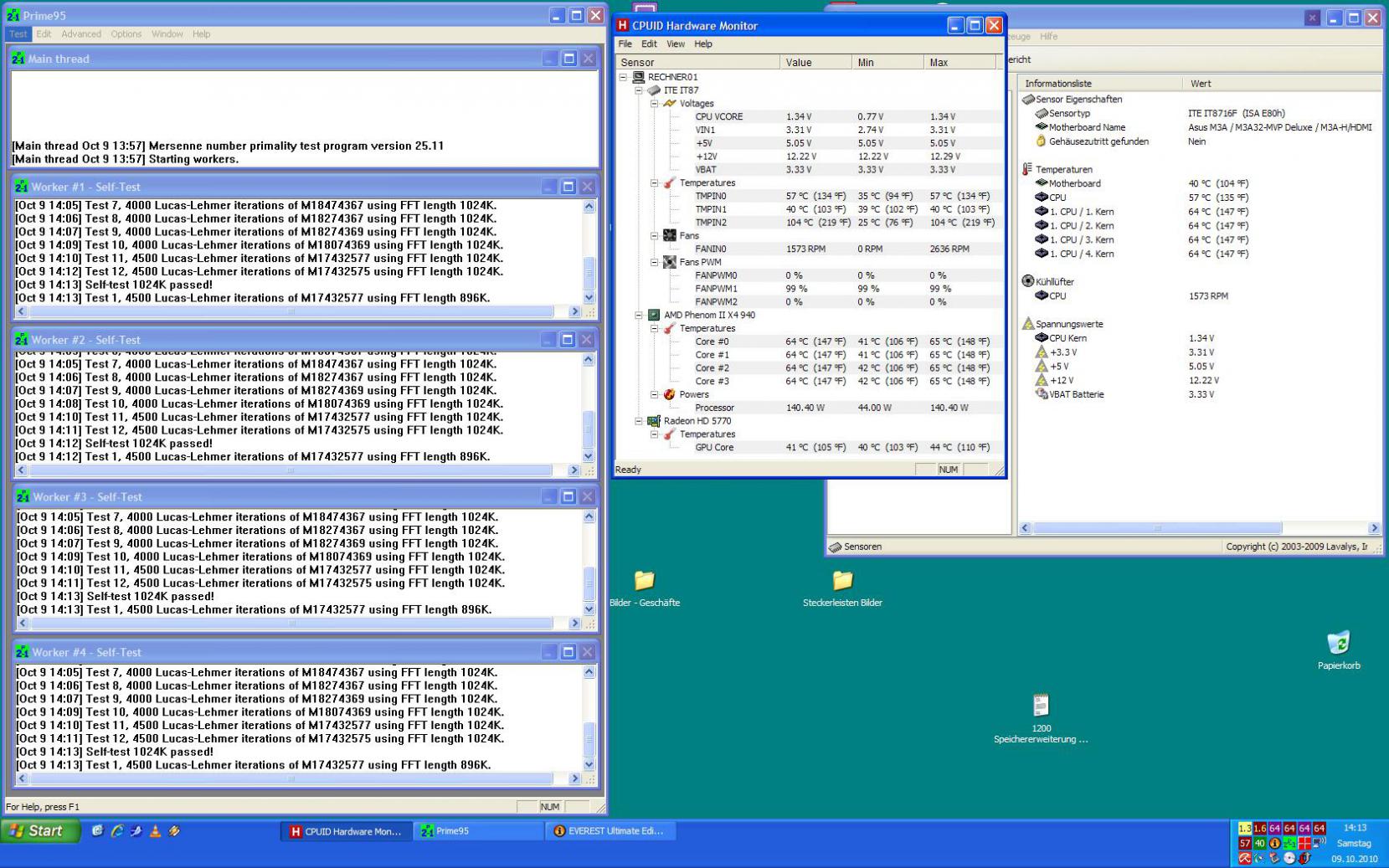The width and height of the screenshot is (1389, 868).
Task: Open the Hilfe menu in EVEREST
Action: 1049,37
